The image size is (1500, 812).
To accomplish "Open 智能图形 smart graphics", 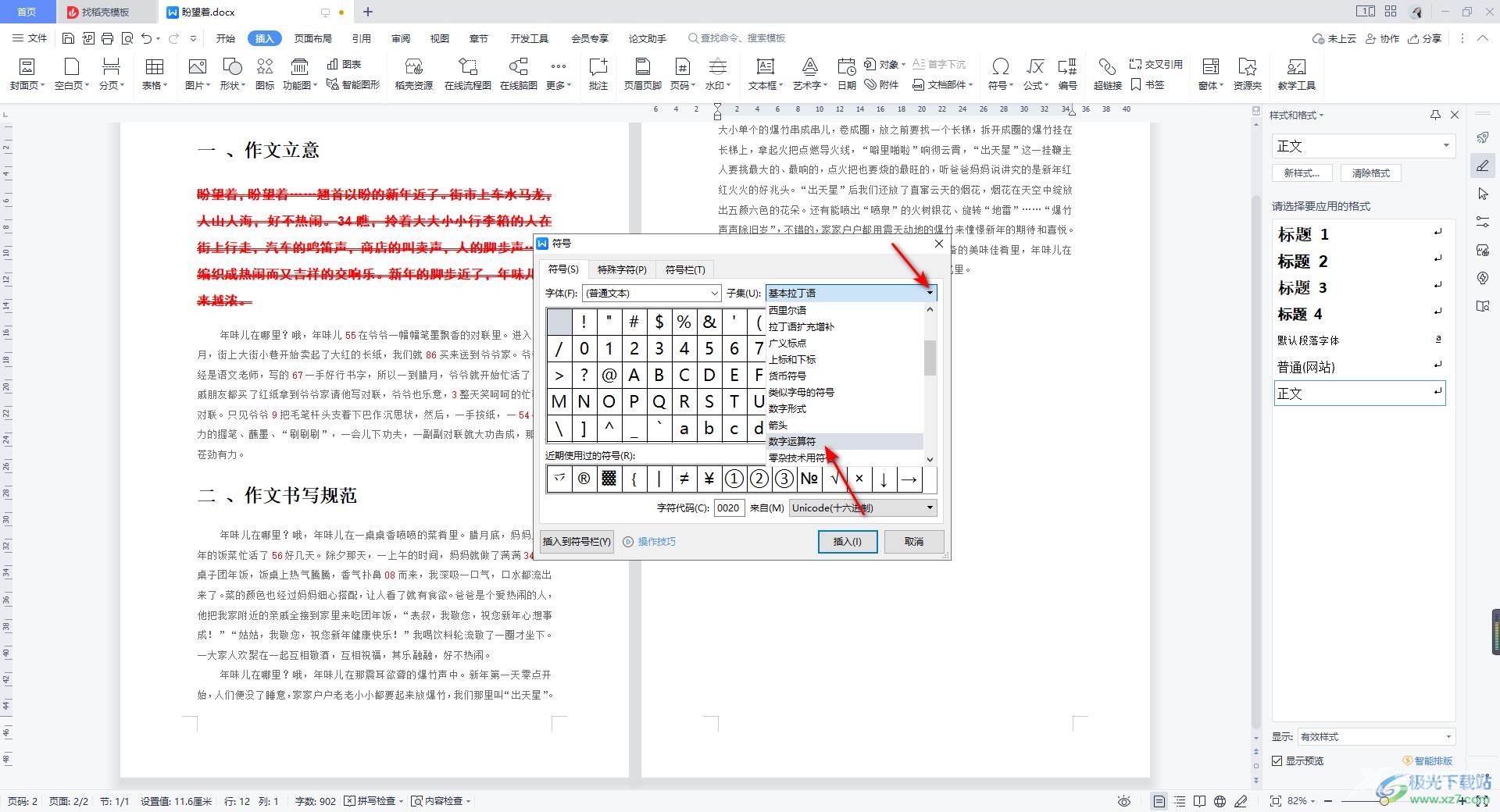I will 353,84.
